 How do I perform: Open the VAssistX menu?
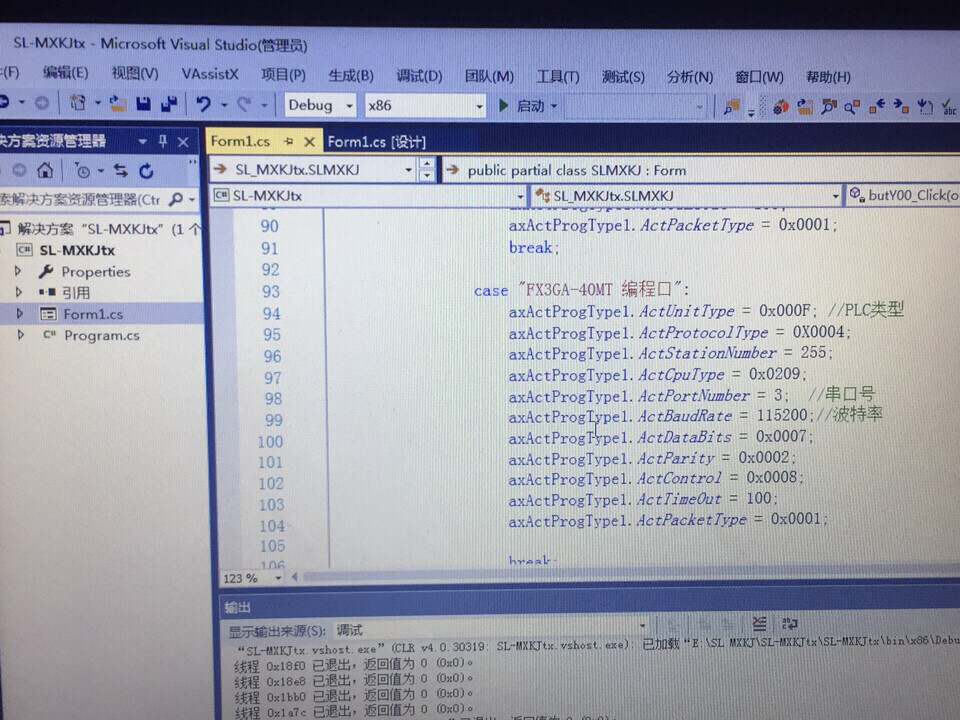click(x=209, y=74)
